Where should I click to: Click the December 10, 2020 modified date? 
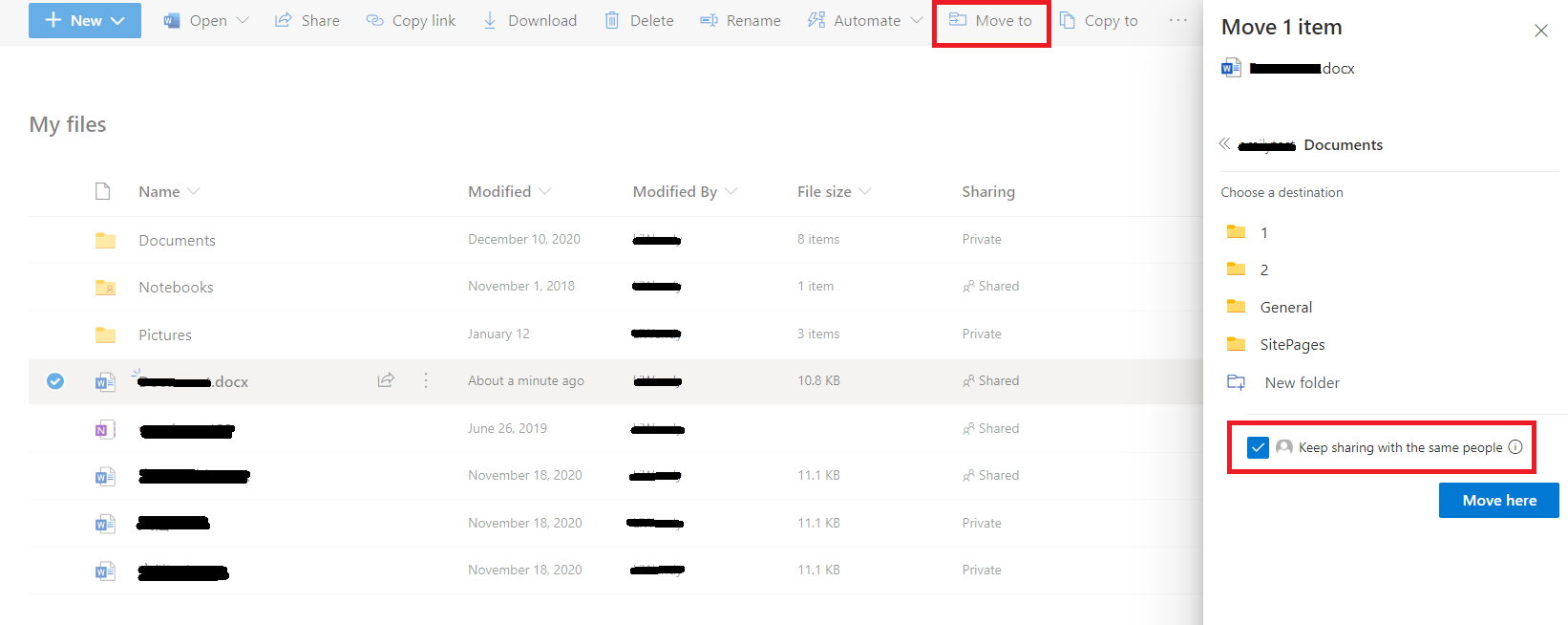524,239
